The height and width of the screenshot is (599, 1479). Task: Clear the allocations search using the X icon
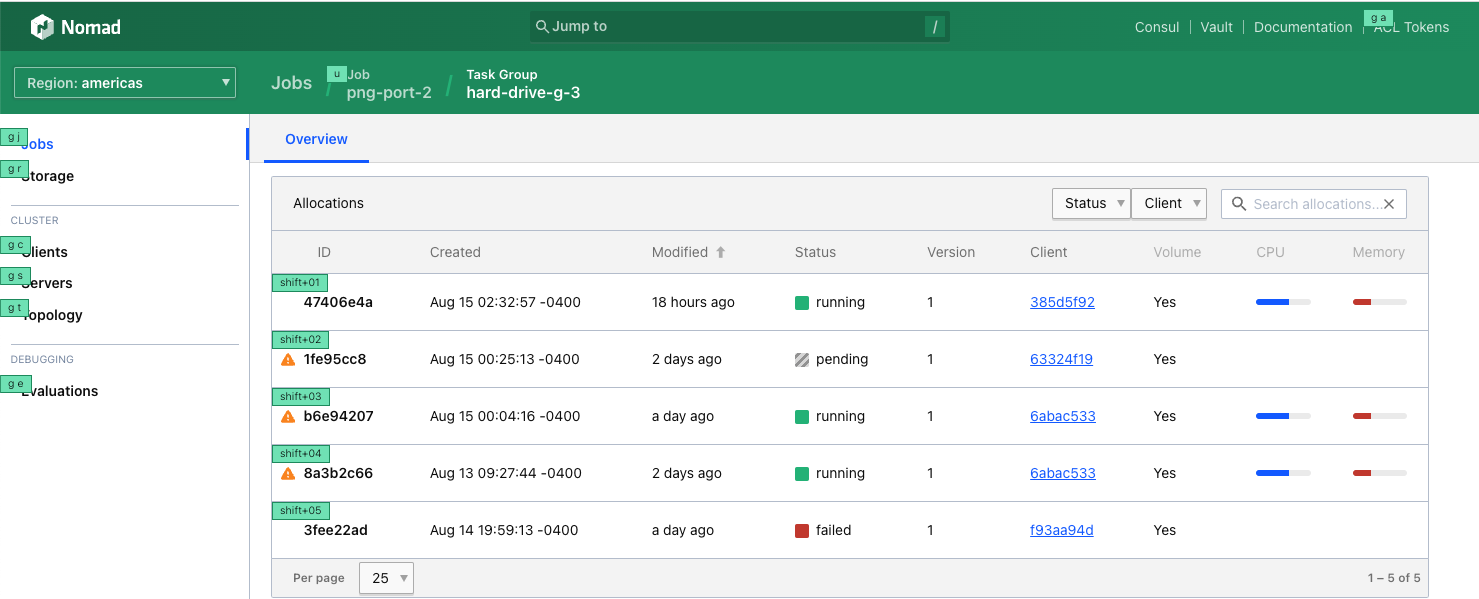point(1389,203)
